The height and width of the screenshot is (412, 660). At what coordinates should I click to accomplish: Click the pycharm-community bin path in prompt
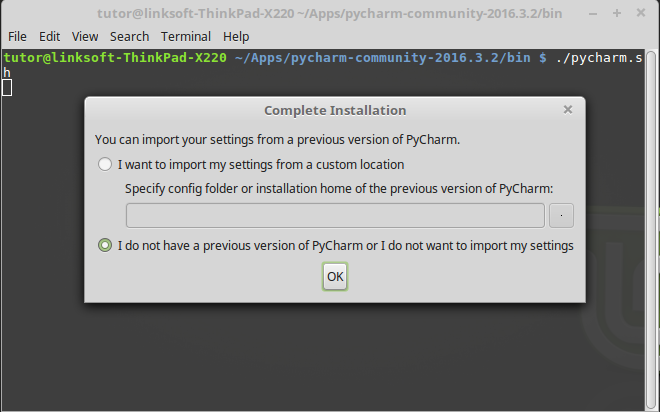point(386,58)
